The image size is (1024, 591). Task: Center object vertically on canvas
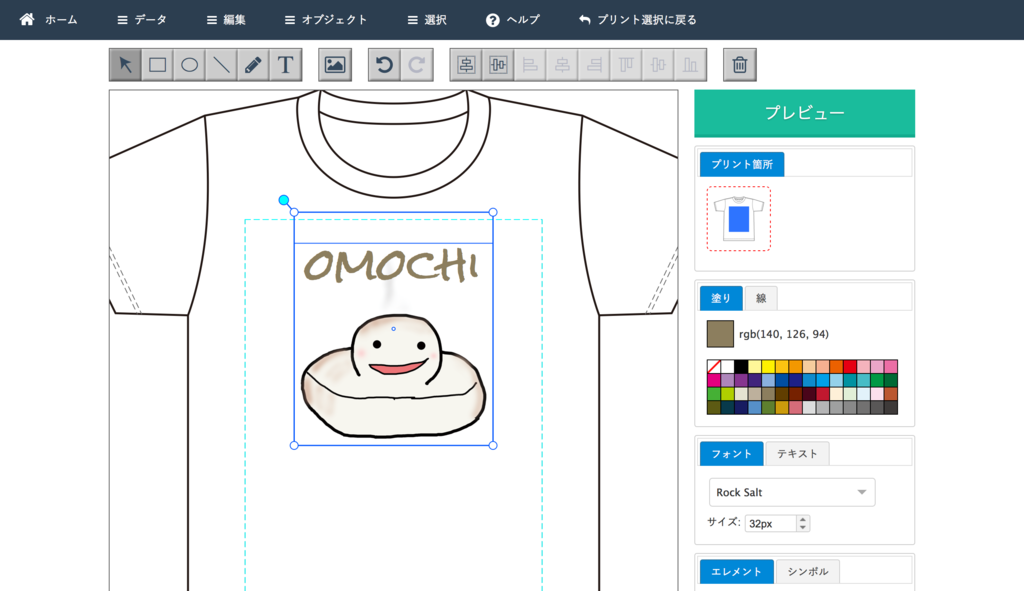coord(498,65)
